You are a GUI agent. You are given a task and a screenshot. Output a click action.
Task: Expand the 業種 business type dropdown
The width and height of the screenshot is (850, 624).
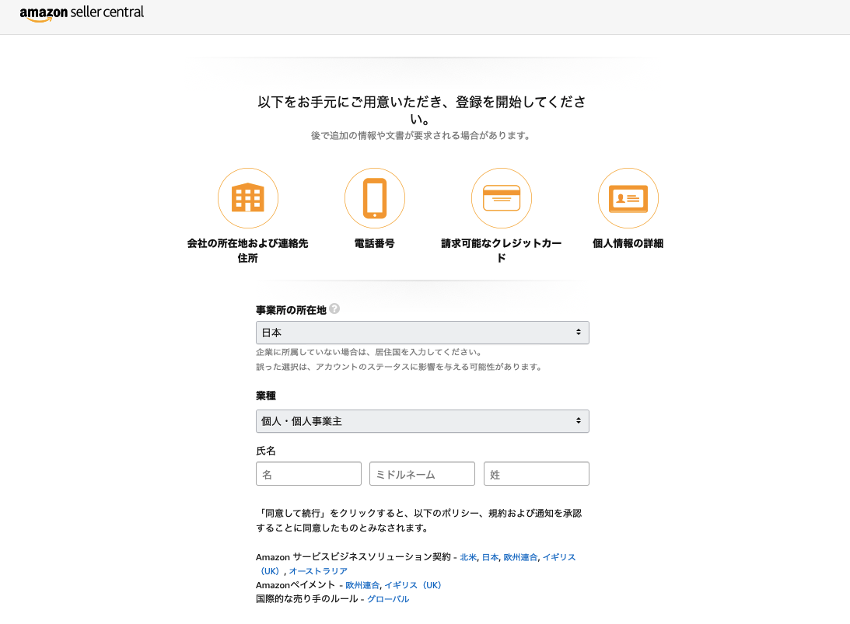coord(422,421)
